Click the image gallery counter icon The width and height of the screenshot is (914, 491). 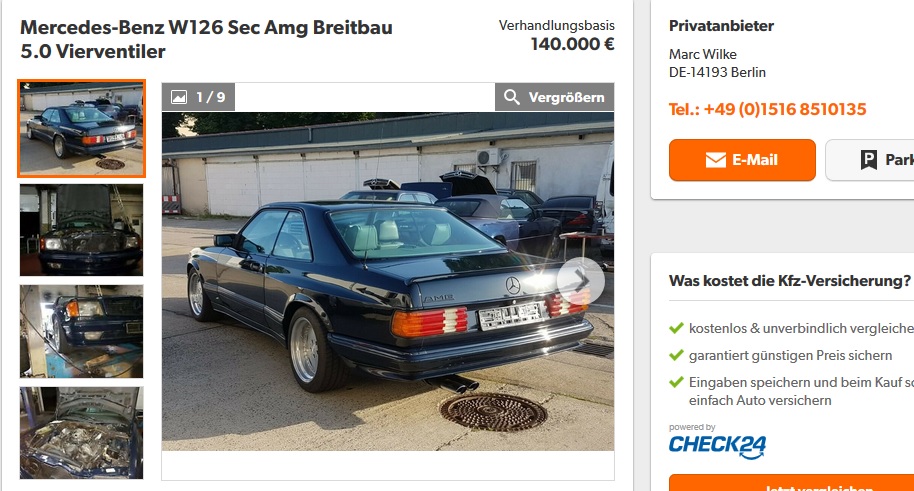coord(179,97)
